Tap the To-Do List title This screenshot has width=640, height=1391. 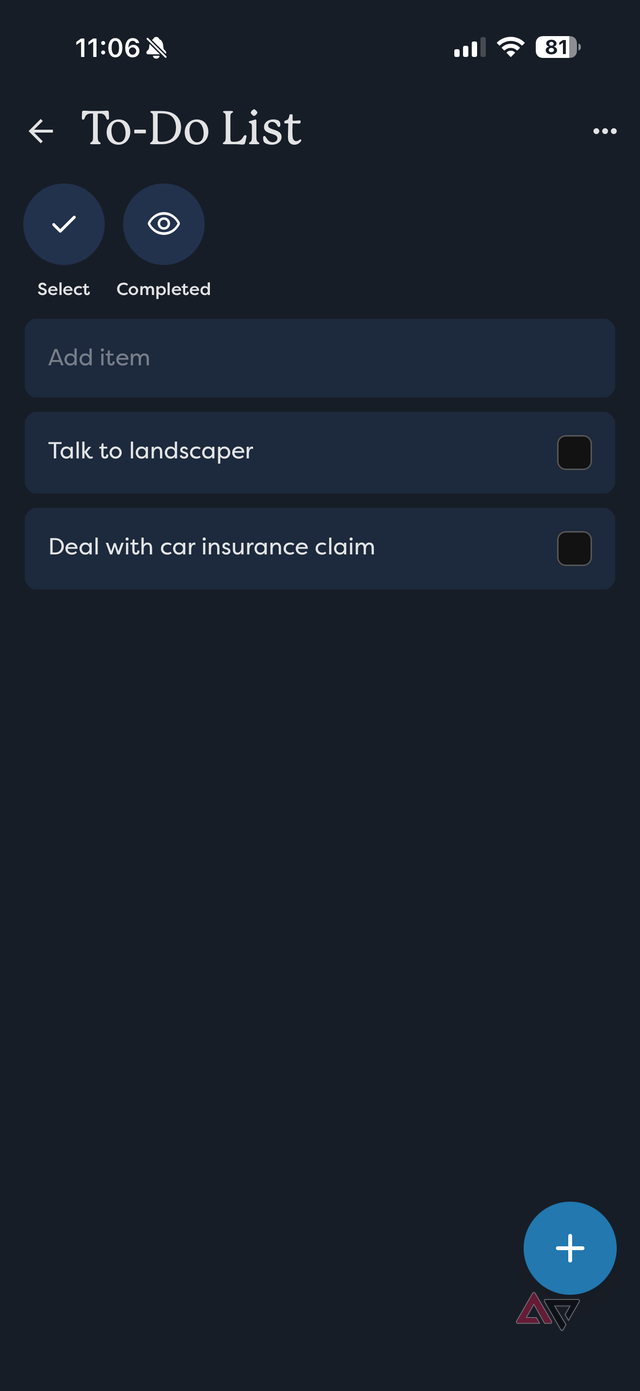pyautogui.click(x=191, y=129)
